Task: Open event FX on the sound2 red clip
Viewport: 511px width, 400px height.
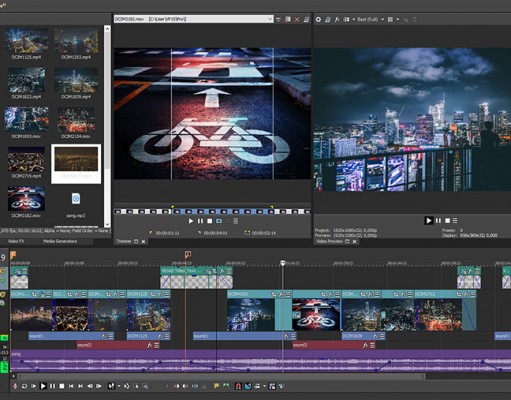Action: click(150, 345)
